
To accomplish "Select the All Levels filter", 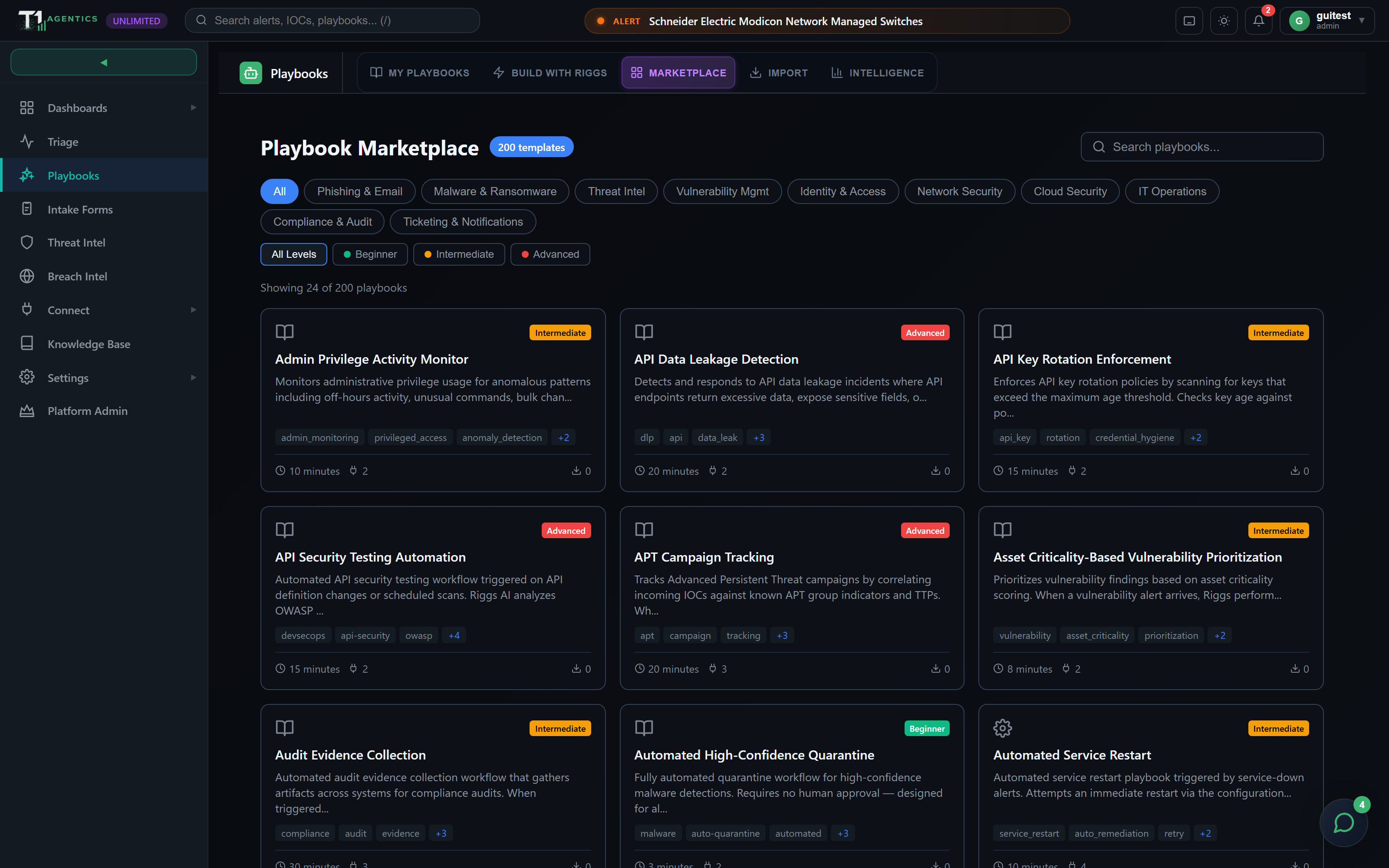I will (x=294, y=254).
